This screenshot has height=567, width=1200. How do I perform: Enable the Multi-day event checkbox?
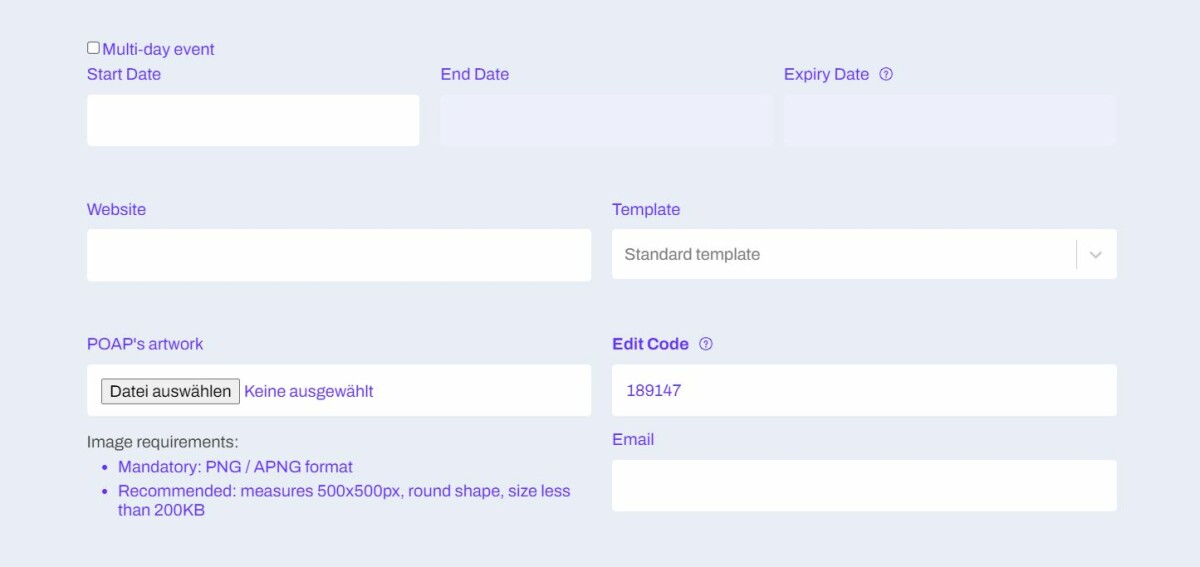(93, 48)
